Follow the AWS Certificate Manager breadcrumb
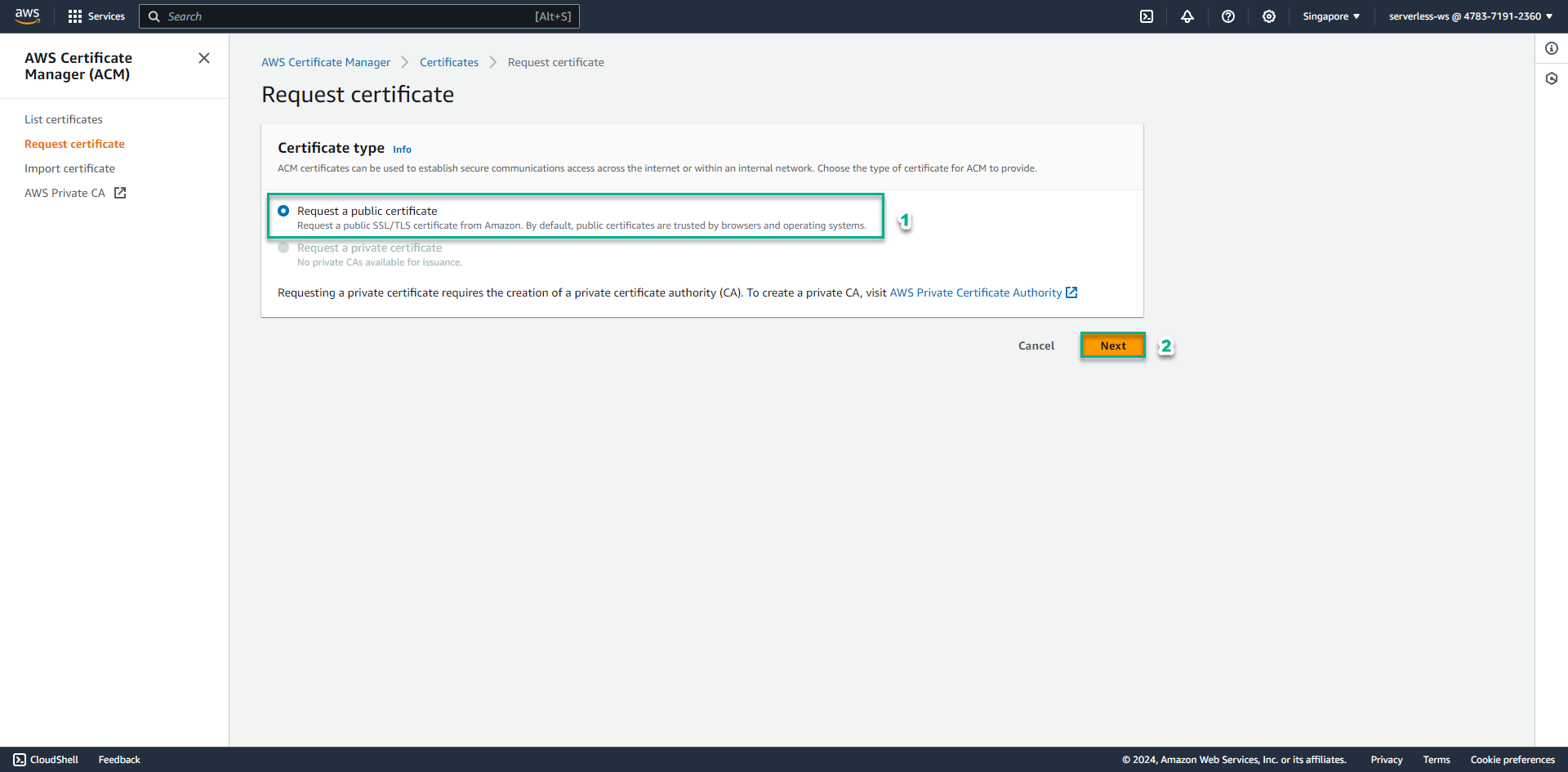The width and height of the screenshot is (1568, 772). coord(326,62)
